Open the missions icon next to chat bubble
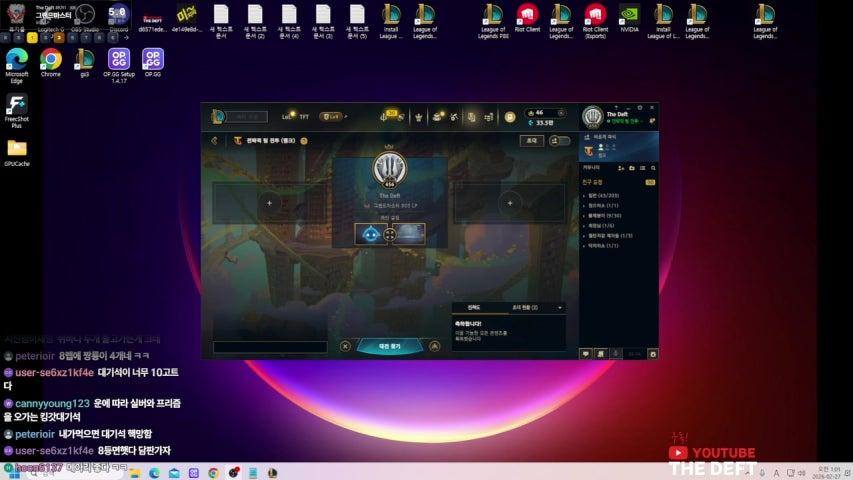The image size is (853, 480). [x=601, y=354]
